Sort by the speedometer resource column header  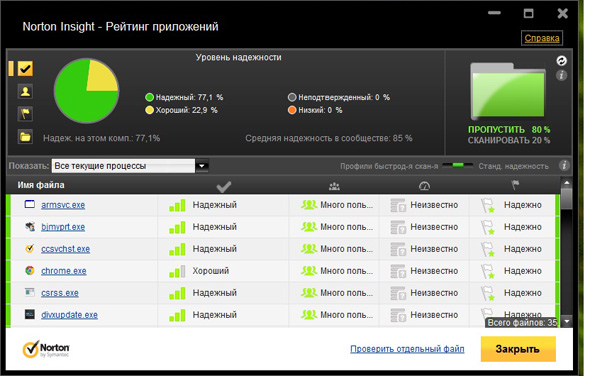tap(424, 186)
